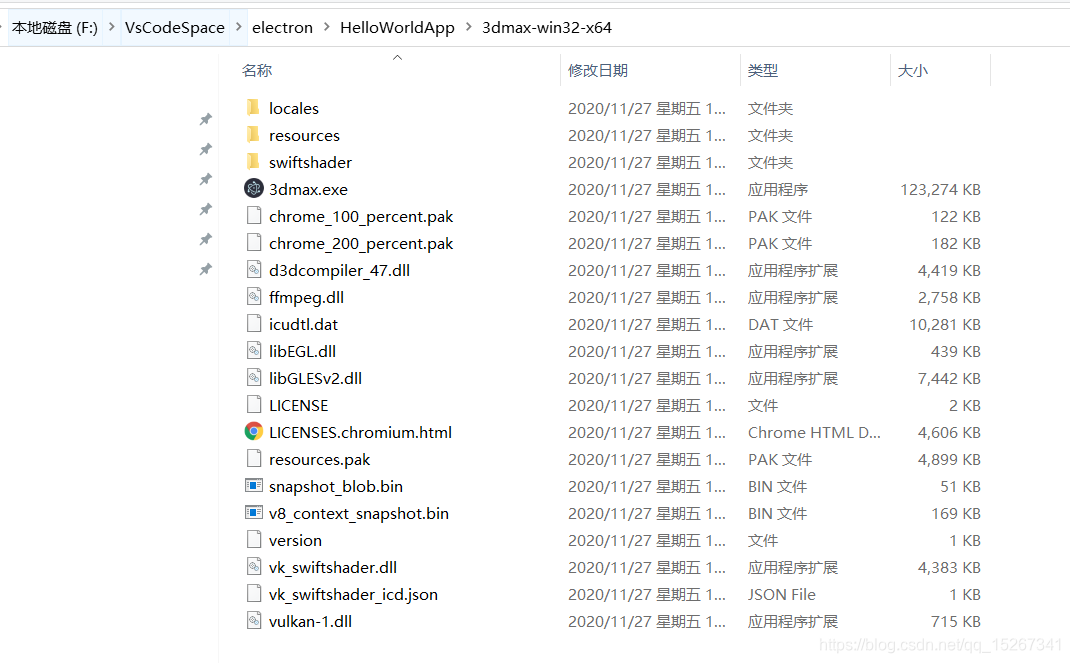1070x663 pixels.
Task: Navigate to HelloWorldApp breadcrumb
Action: [x=397, y=28]
